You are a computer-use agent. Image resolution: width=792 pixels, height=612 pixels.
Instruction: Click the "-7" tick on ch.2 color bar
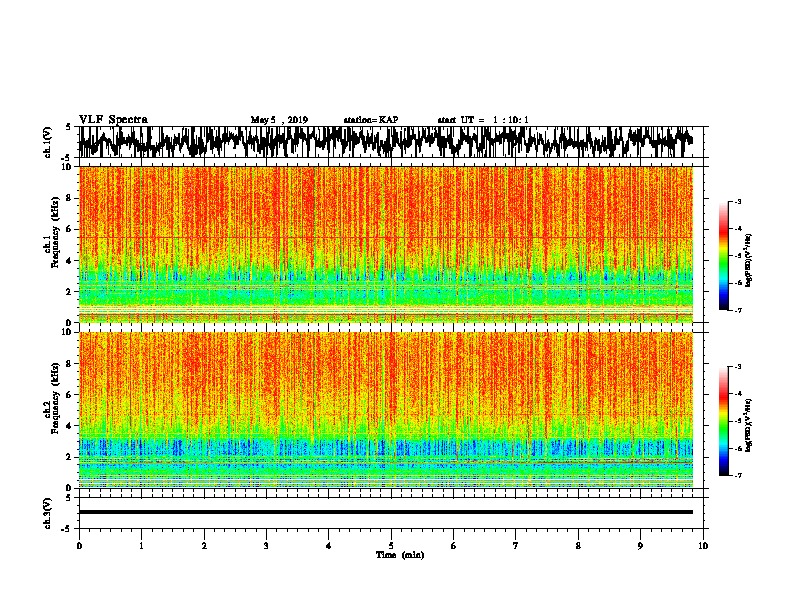[x=737, y=476]
